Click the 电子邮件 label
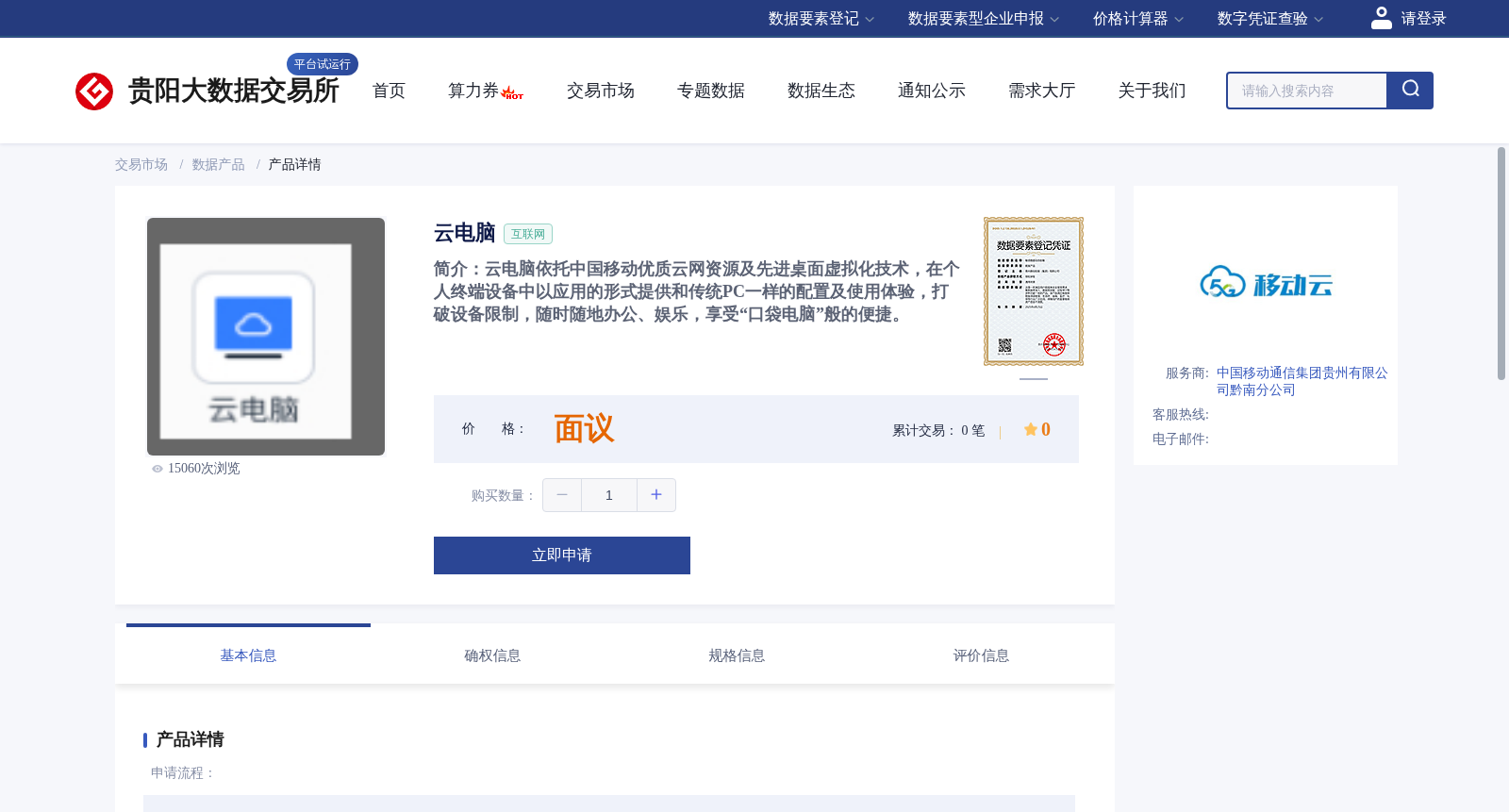The height and width of the screenshot is (812, 1509). (1181, 439)
